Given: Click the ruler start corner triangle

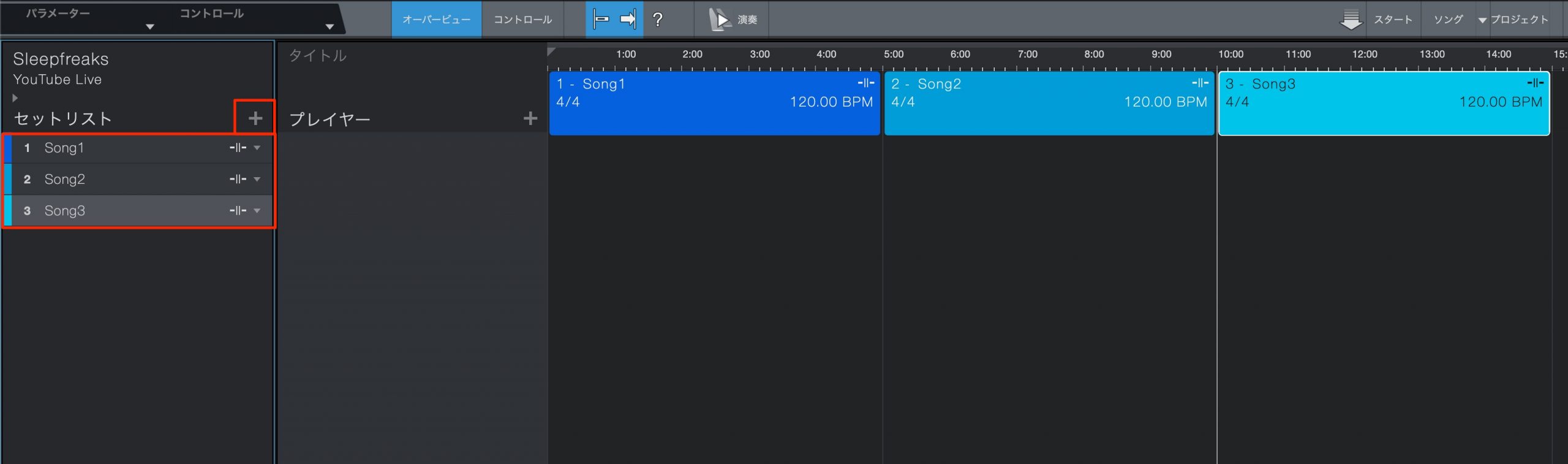Looking at the screenshot, I should click(551, 51).
